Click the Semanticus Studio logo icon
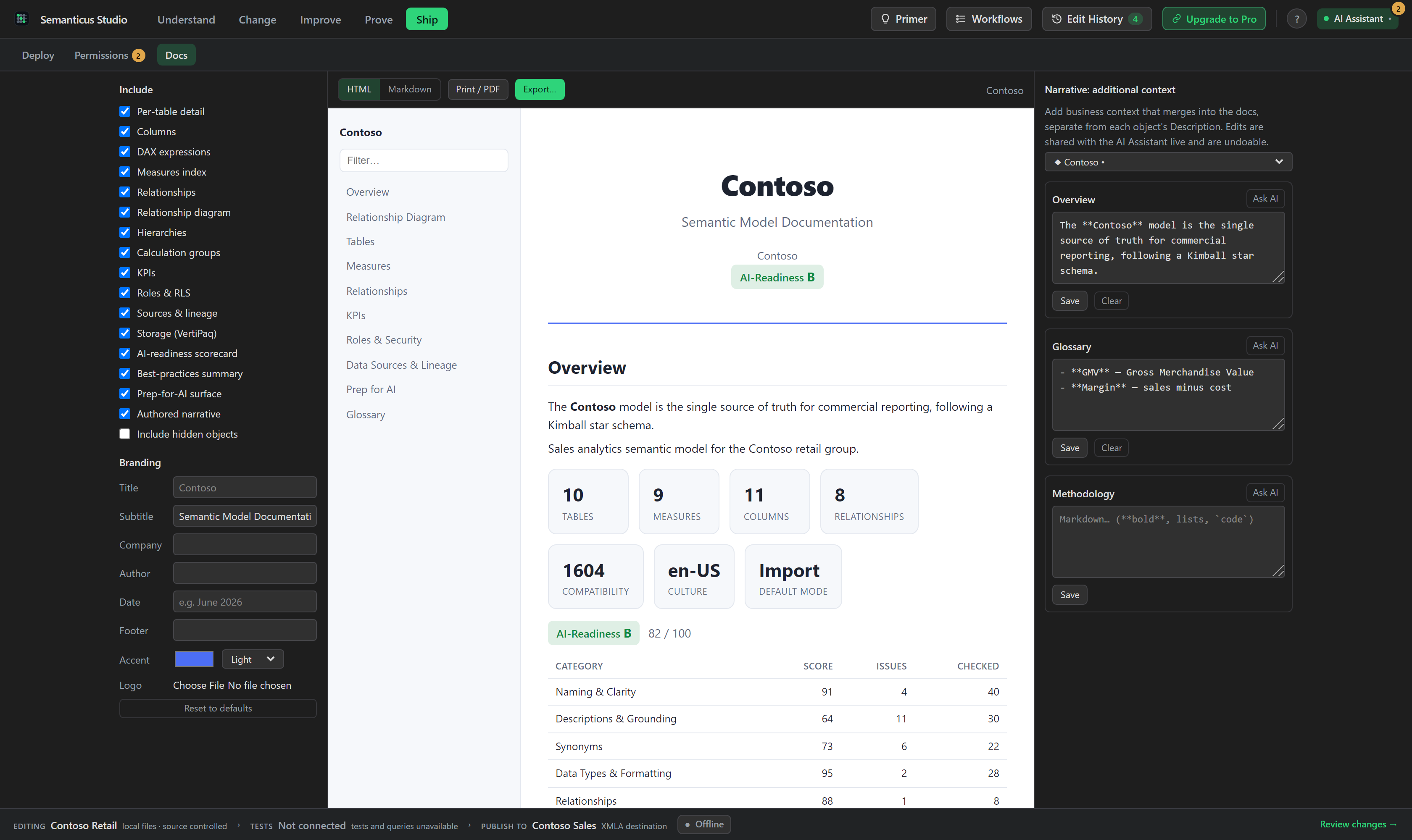This screenshot has width=1412, height=840. (x=21, y=18)
